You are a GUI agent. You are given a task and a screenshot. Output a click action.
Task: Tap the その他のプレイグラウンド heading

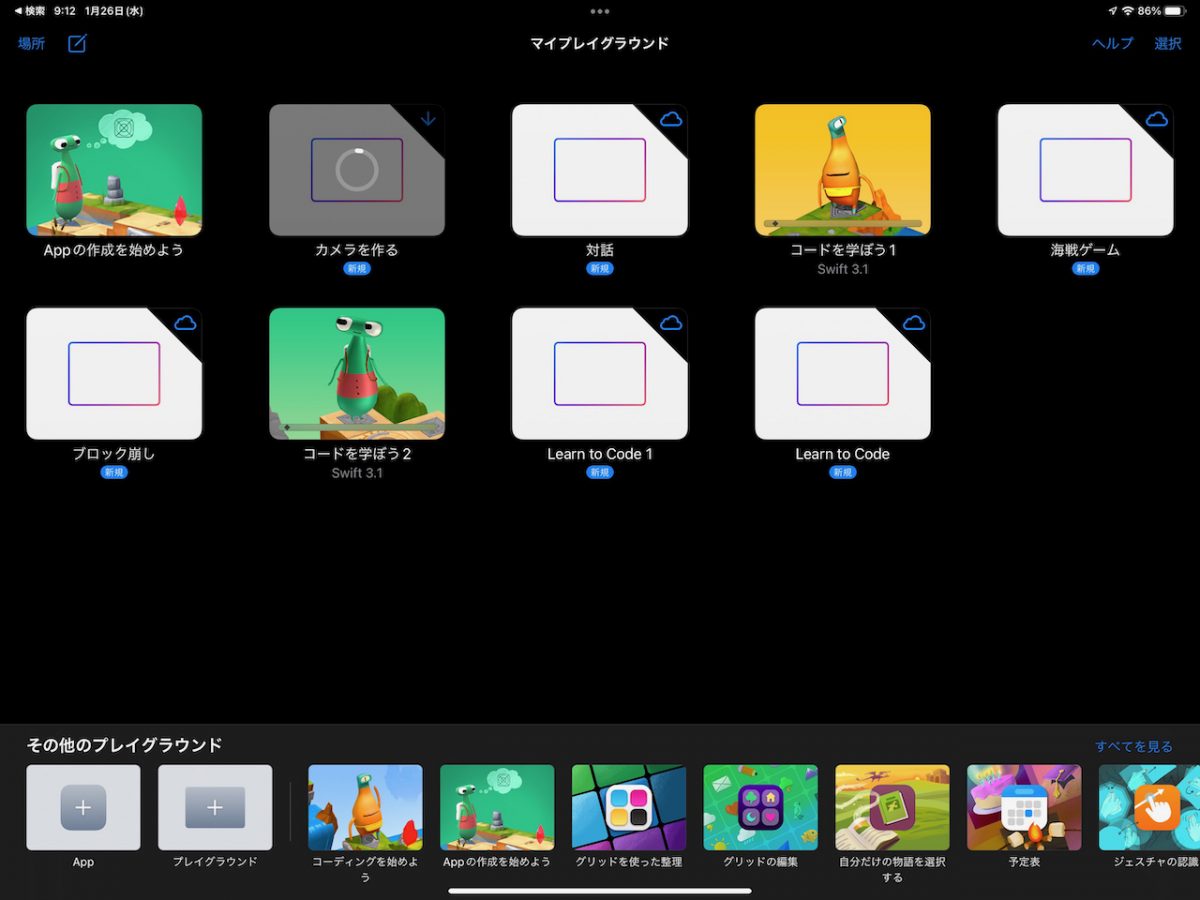(x=124, y=745)
